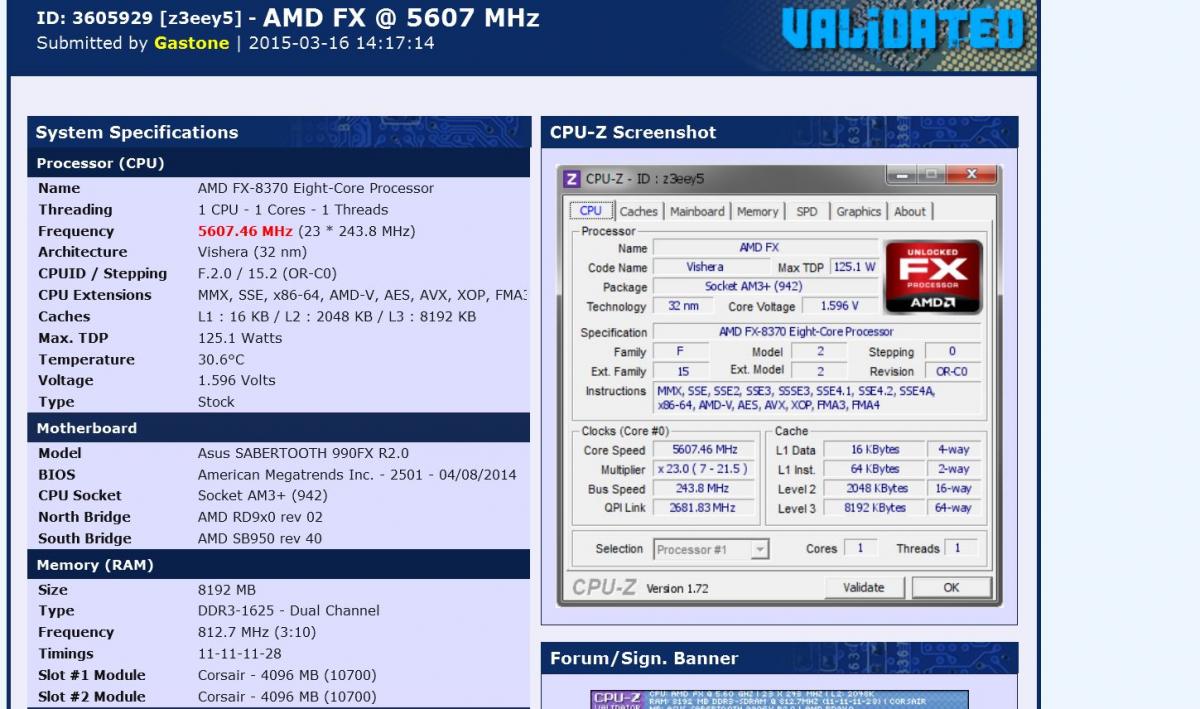Screen dimensions: 1200x709
Task: Click the red 5607.46 MHz frequency value
Action: (245, 231)
